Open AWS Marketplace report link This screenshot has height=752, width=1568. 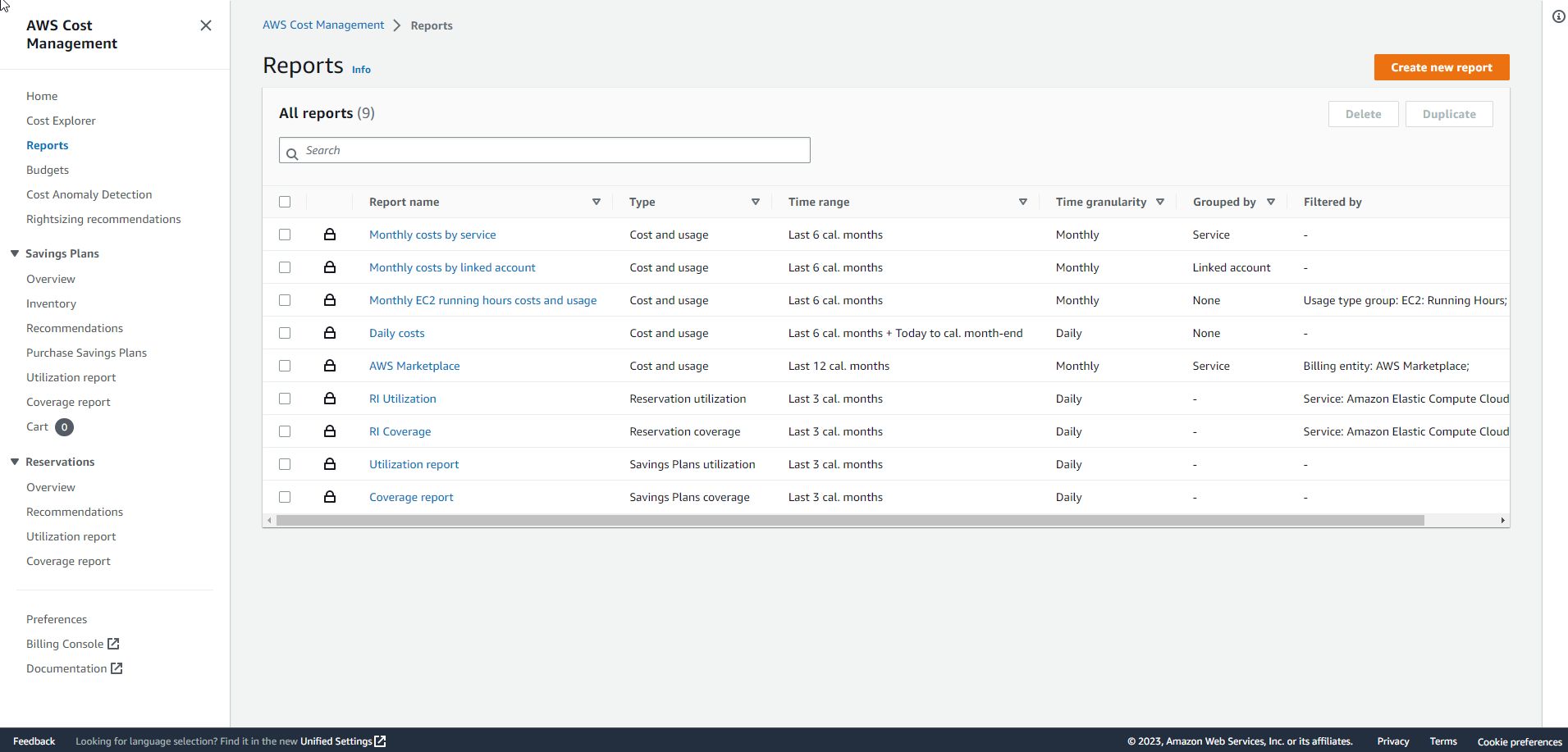pos(414,366)
